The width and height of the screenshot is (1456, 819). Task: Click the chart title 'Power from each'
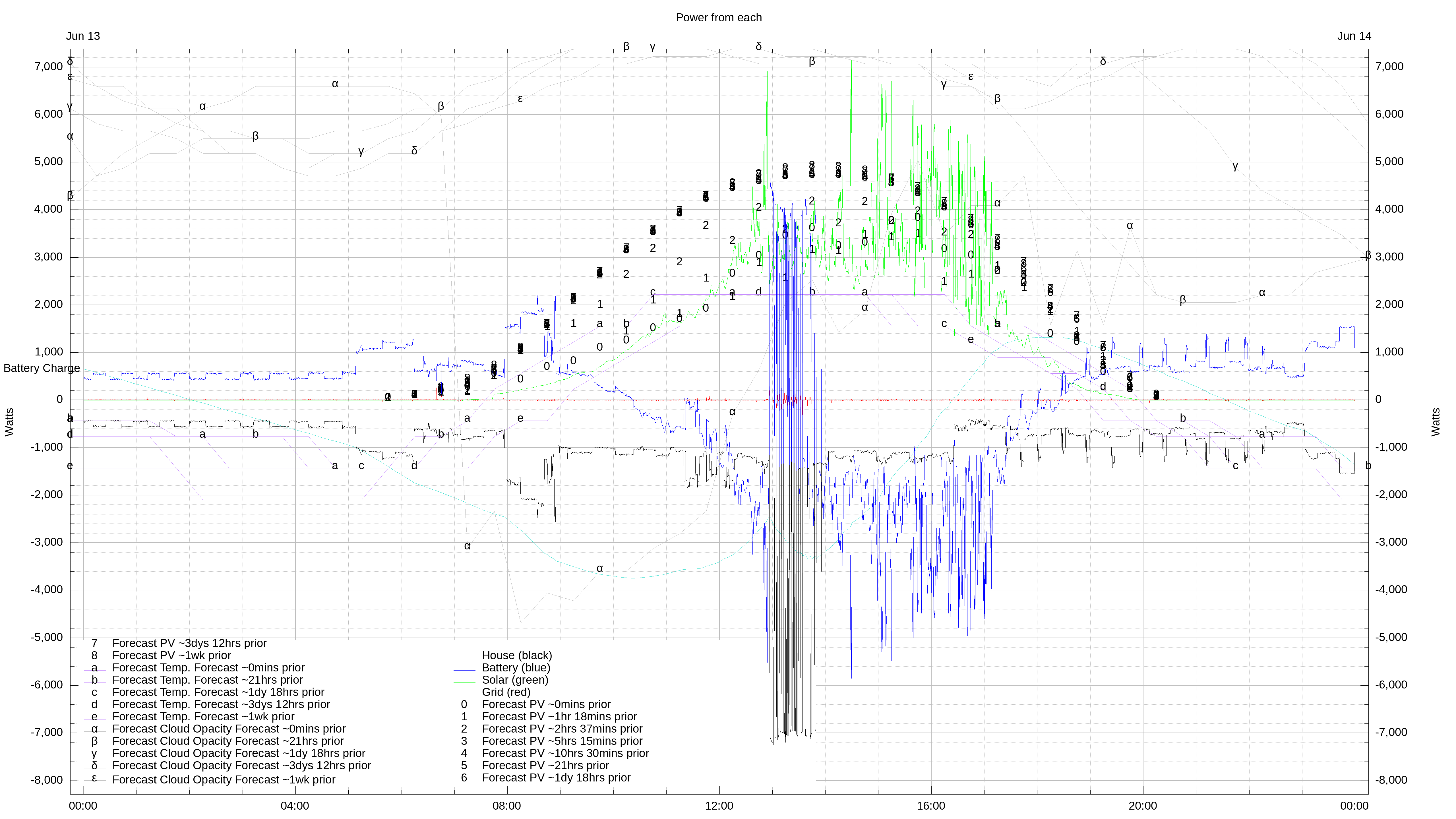(x=718, y=18)
